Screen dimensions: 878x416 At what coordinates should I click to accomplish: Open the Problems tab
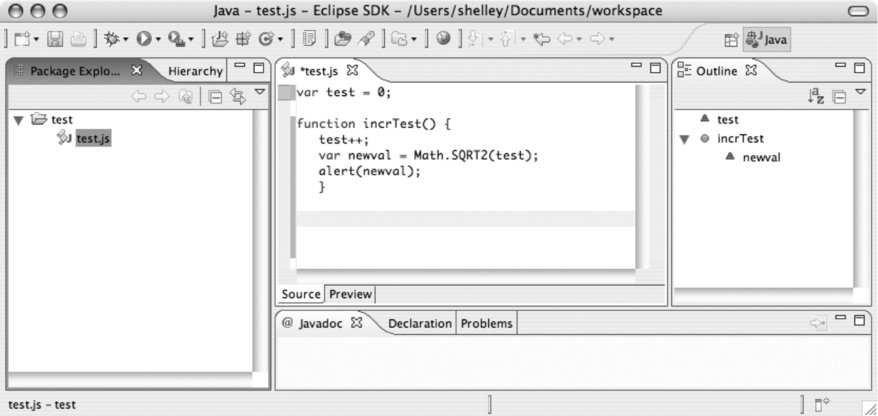click(487, 323)
